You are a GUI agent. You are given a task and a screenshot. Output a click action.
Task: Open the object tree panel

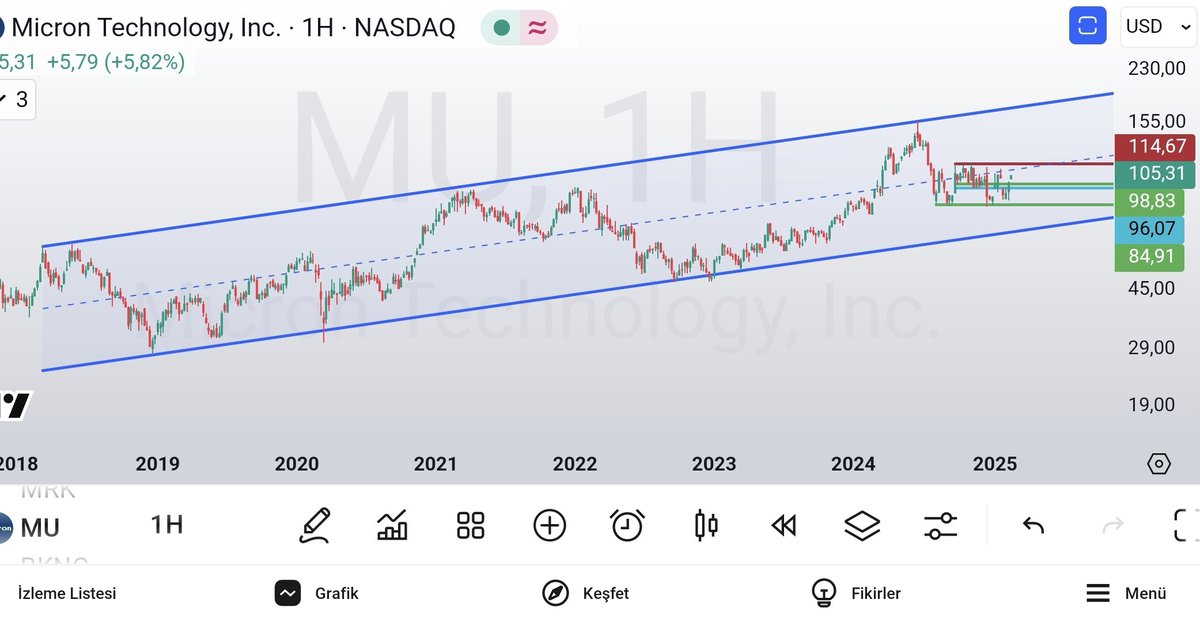861,524
